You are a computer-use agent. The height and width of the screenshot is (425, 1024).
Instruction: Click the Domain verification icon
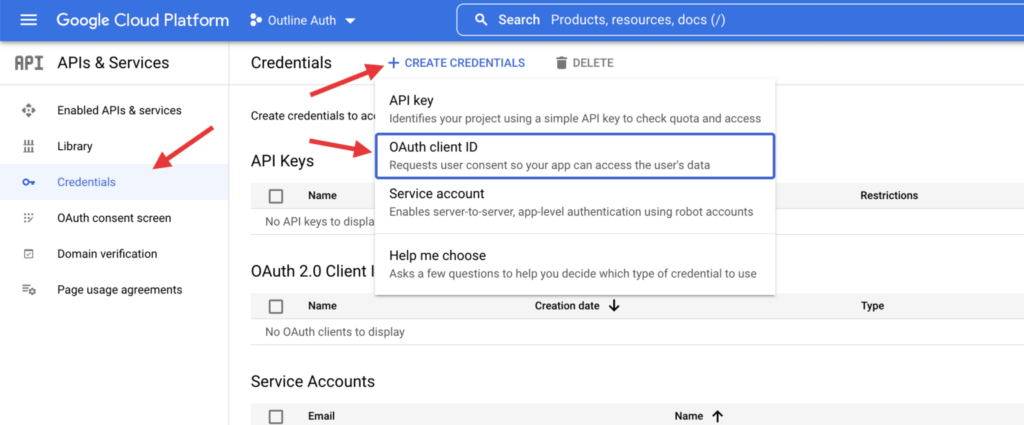(x=28, y=254)
